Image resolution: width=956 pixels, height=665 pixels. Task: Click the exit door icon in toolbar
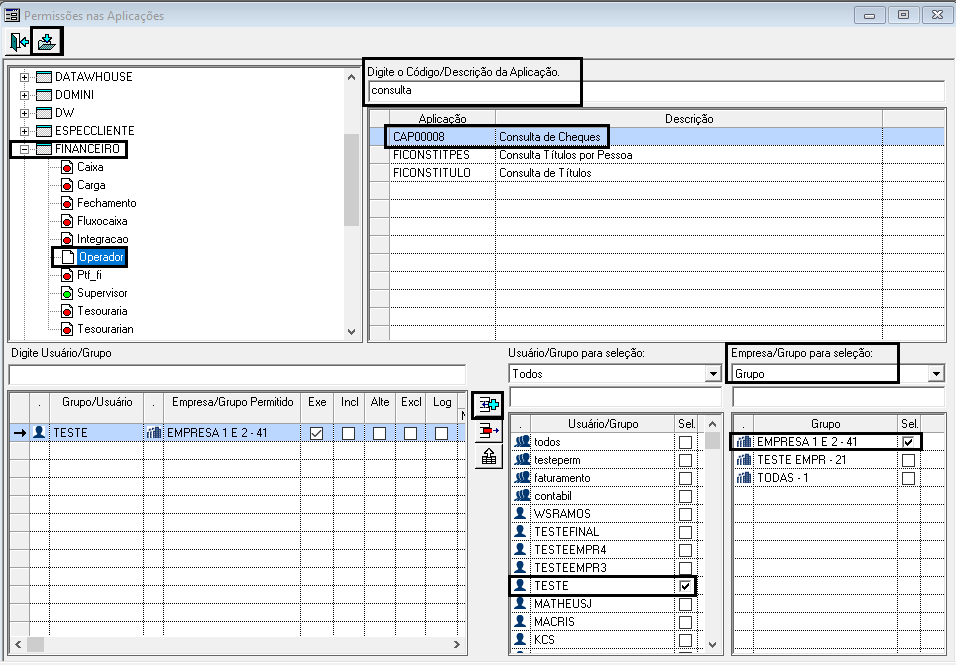(19, 42)
